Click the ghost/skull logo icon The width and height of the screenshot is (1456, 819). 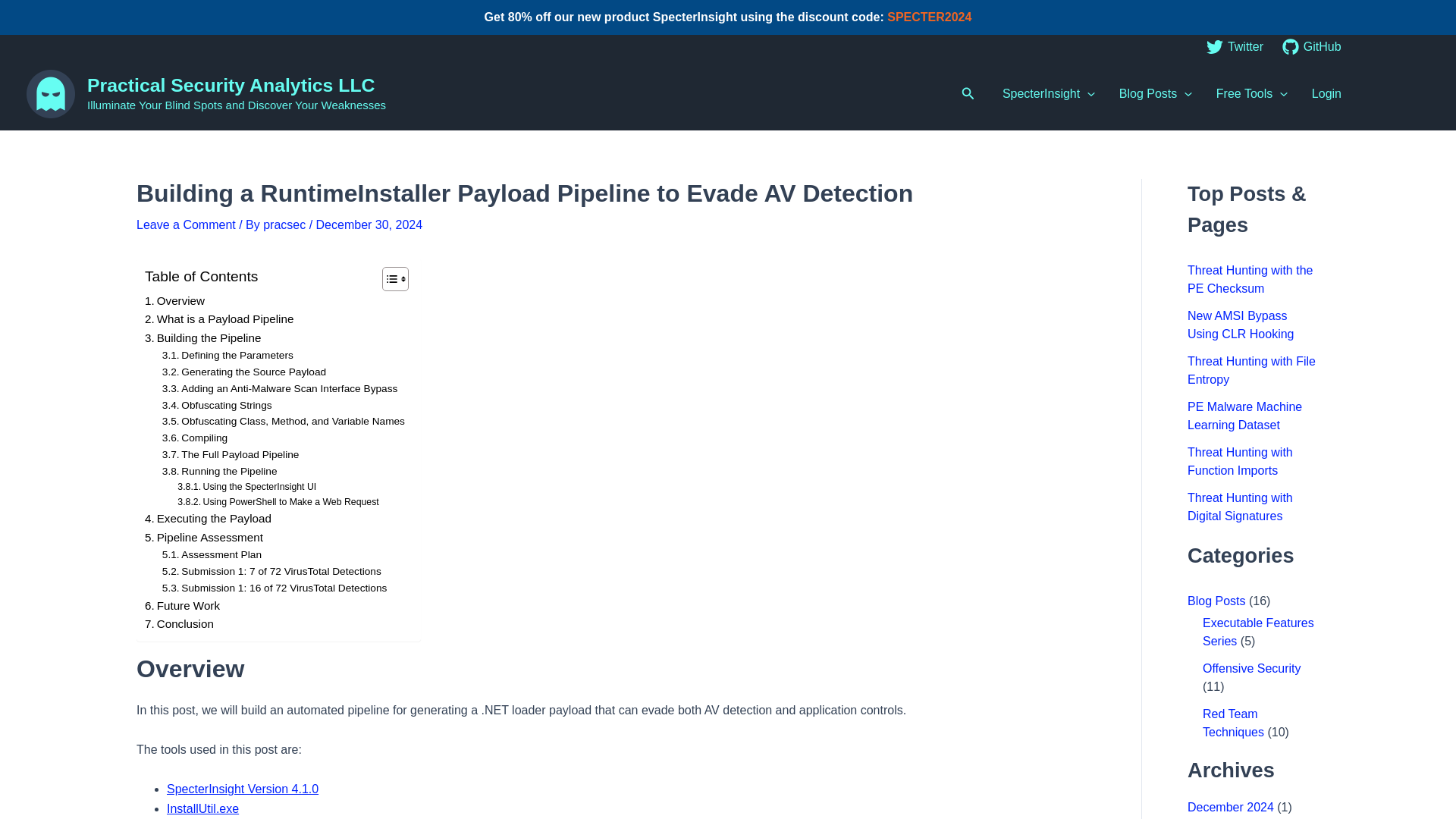click(50, 94)
